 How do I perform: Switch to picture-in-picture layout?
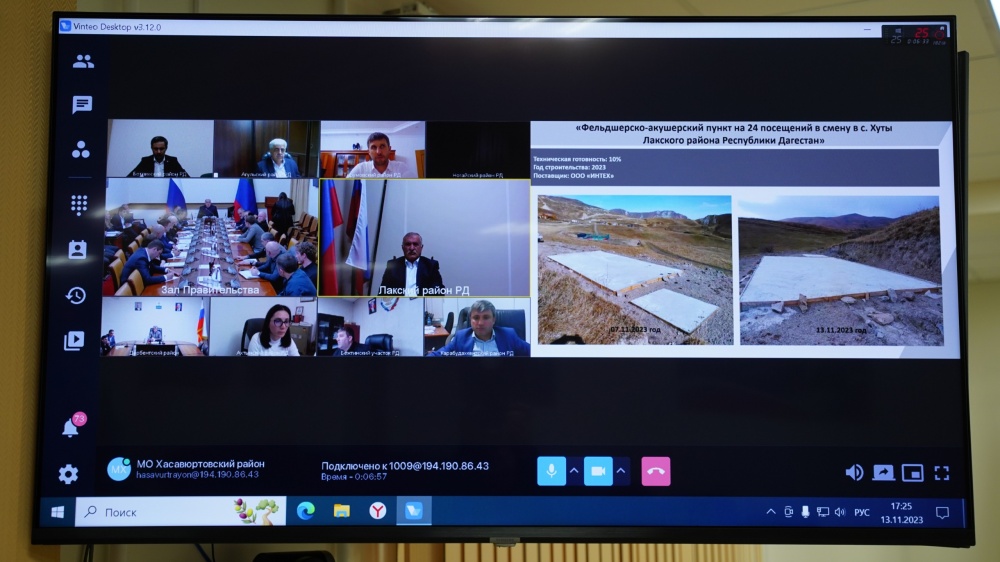point(912,473)
